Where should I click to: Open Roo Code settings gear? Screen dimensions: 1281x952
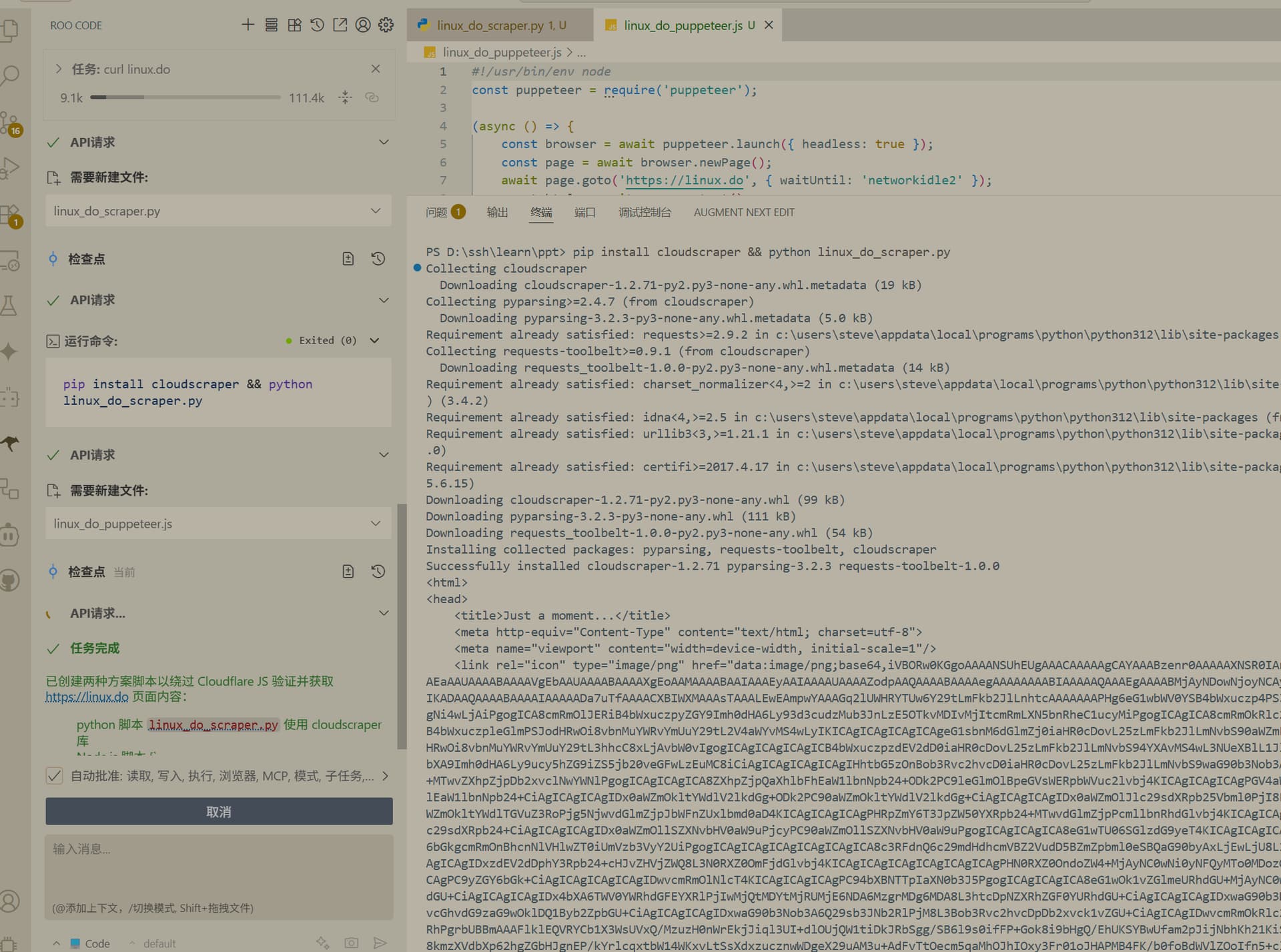point(386,25)
